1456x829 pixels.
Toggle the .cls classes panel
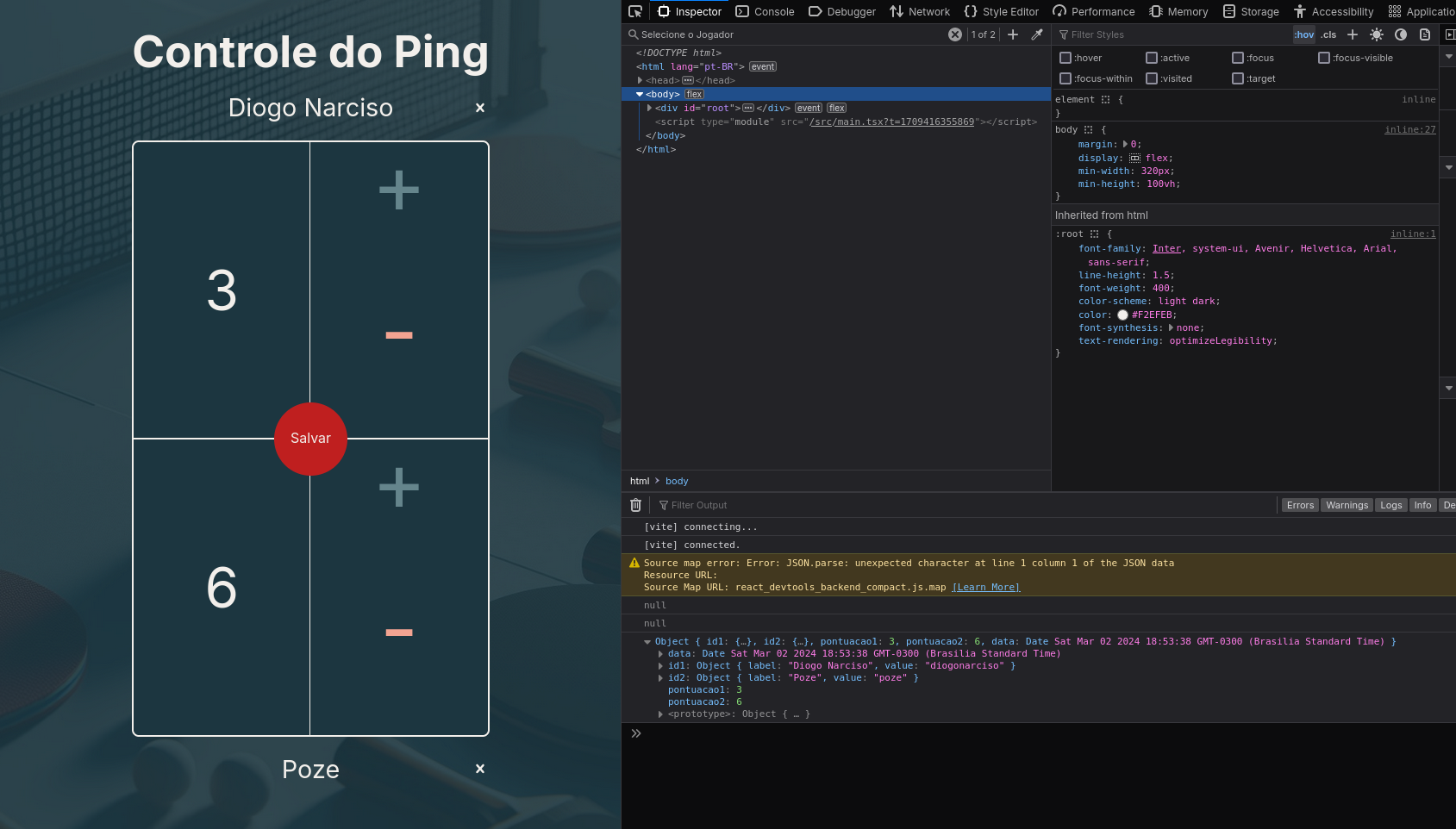tap(1328, 34)
